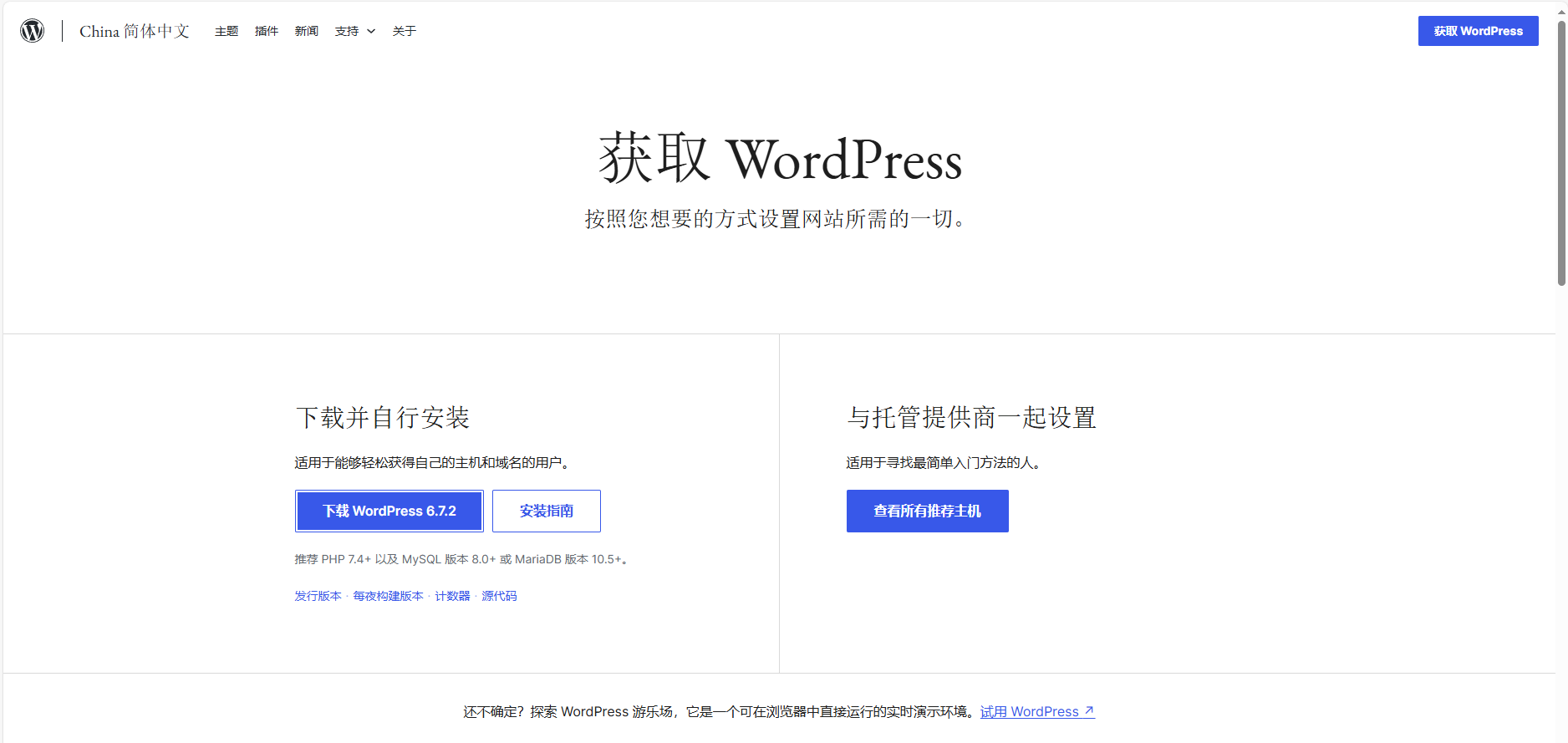Open the 计数器 link
Image resolution: width=1568 pixels, height=743 pixels.
pos(452,596)
